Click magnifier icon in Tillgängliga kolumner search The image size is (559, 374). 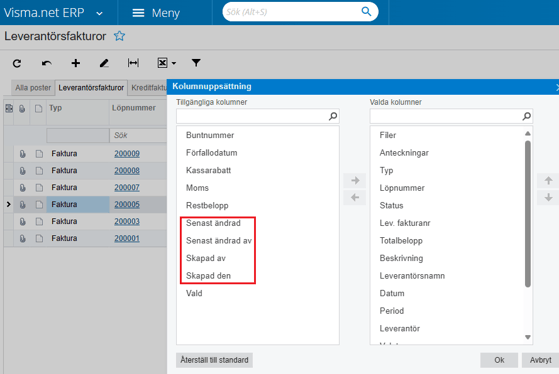pos(333,116)
